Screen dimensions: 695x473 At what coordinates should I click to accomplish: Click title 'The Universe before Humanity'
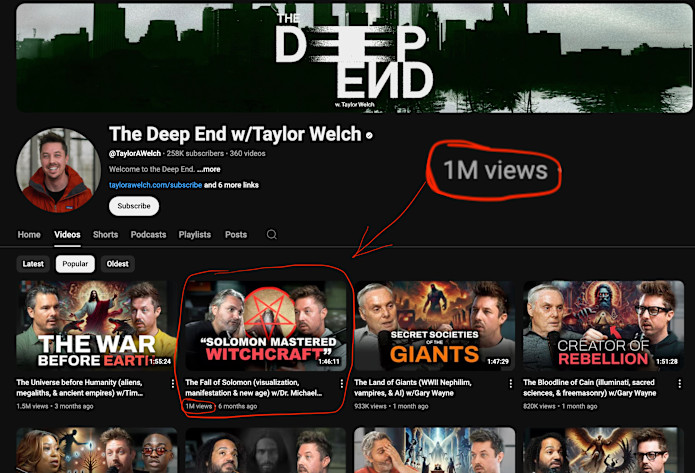[80, 387]
